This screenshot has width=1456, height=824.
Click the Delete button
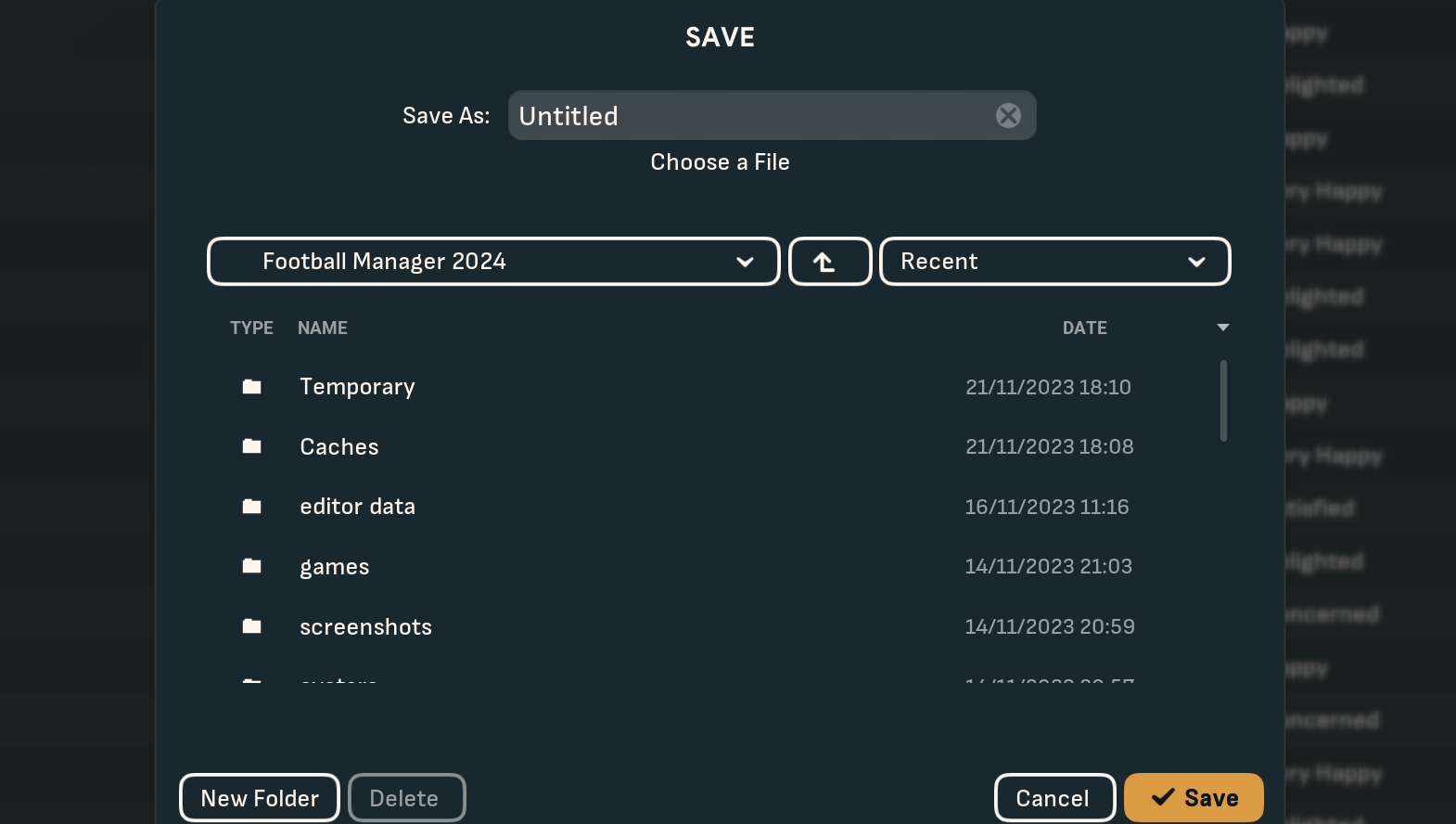tap(406, 798)
